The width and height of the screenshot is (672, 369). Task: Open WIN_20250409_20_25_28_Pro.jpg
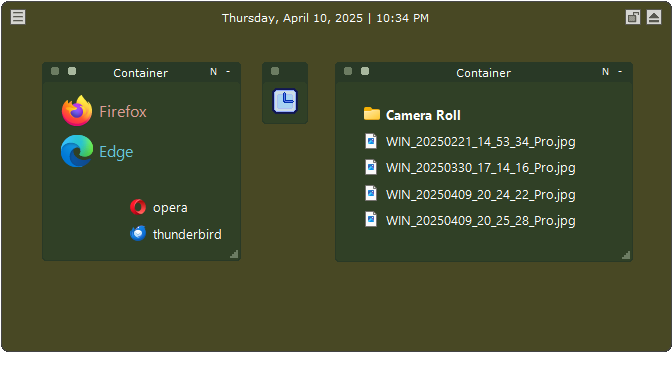click(470, 220)
